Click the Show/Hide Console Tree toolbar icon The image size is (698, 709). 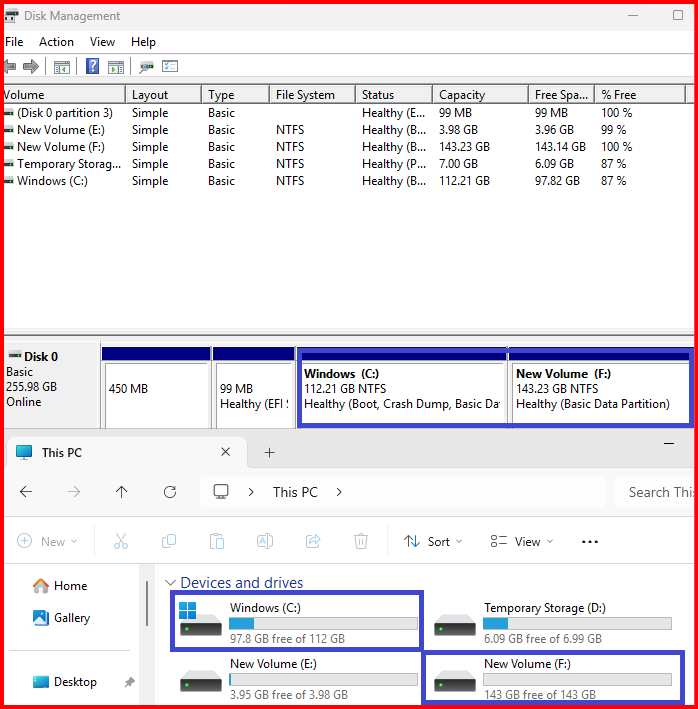click(x=62, y=67)
